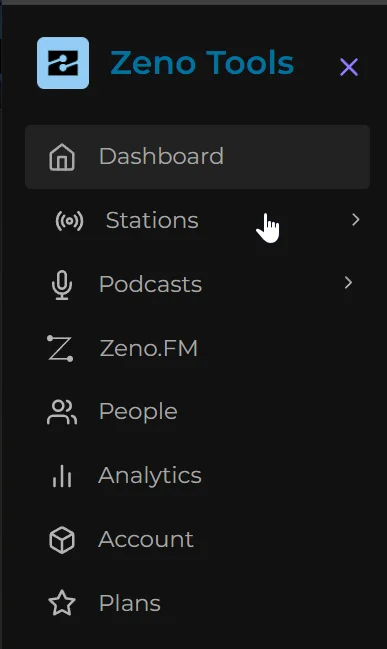Click the People users icon
387x649 pixels.
pos(62,412)
